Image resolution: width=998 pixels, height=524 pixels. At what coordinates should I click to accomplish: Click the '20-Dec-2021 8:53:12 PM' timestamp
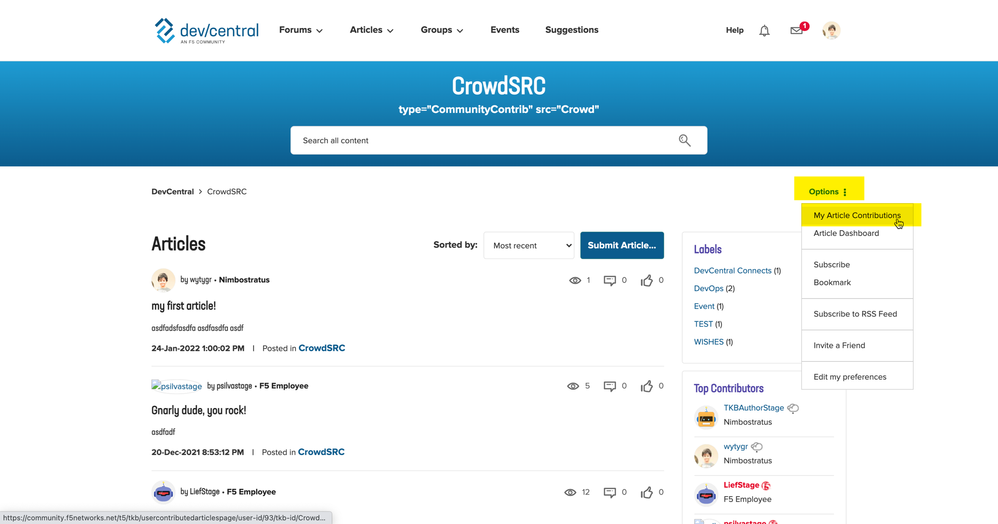coord(197,452)
